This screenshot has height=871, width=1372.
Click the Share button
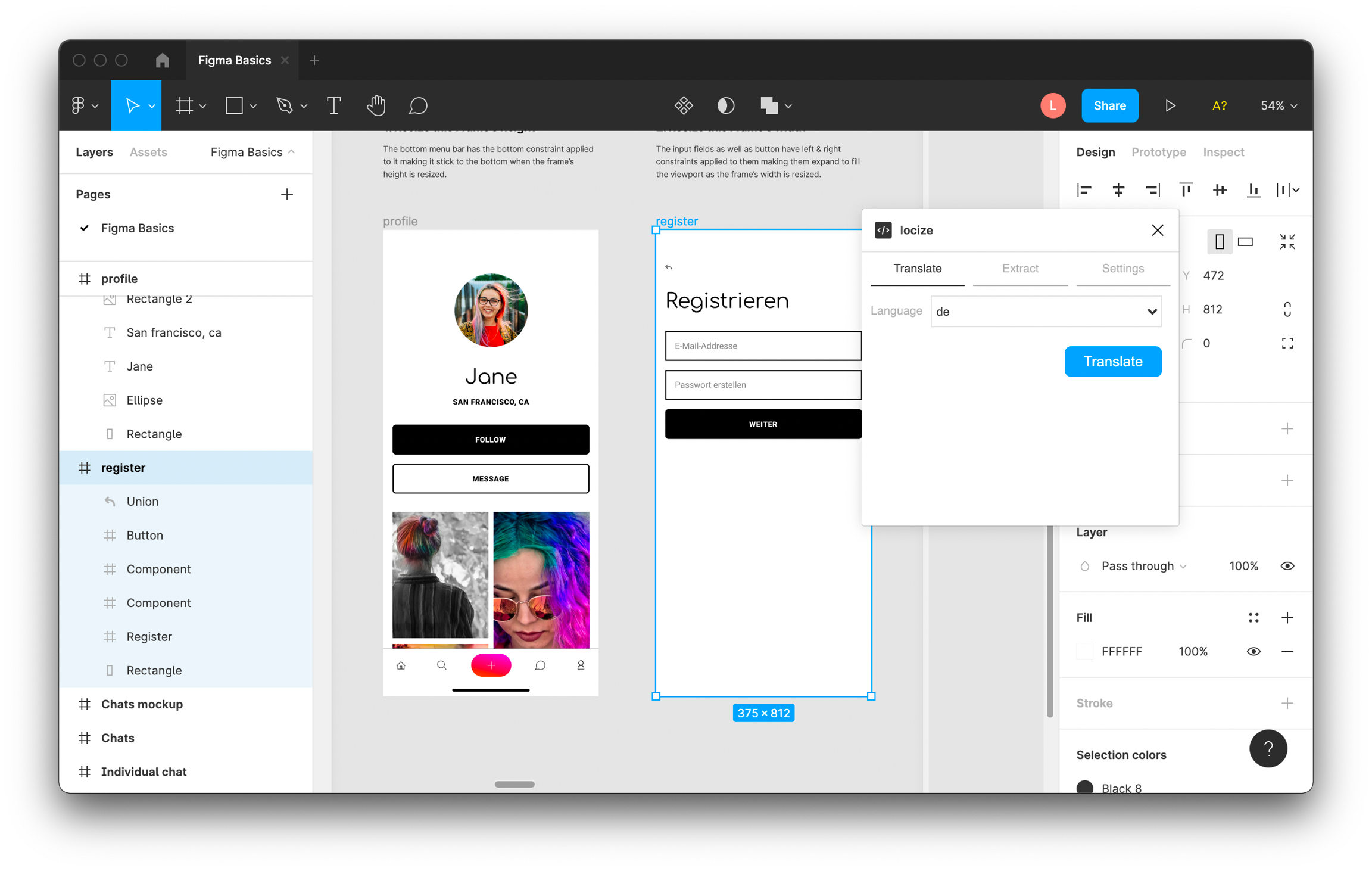pyautogui.click(x=1109, y=105)
